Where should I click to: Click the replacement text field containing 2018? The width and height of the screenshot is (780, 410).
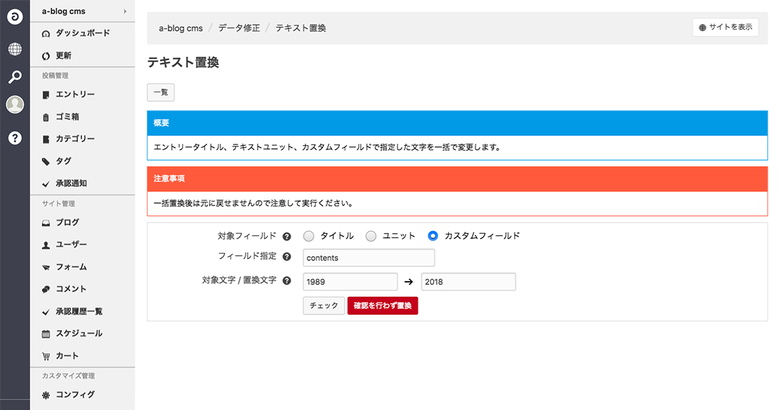(x=468, y=282)
